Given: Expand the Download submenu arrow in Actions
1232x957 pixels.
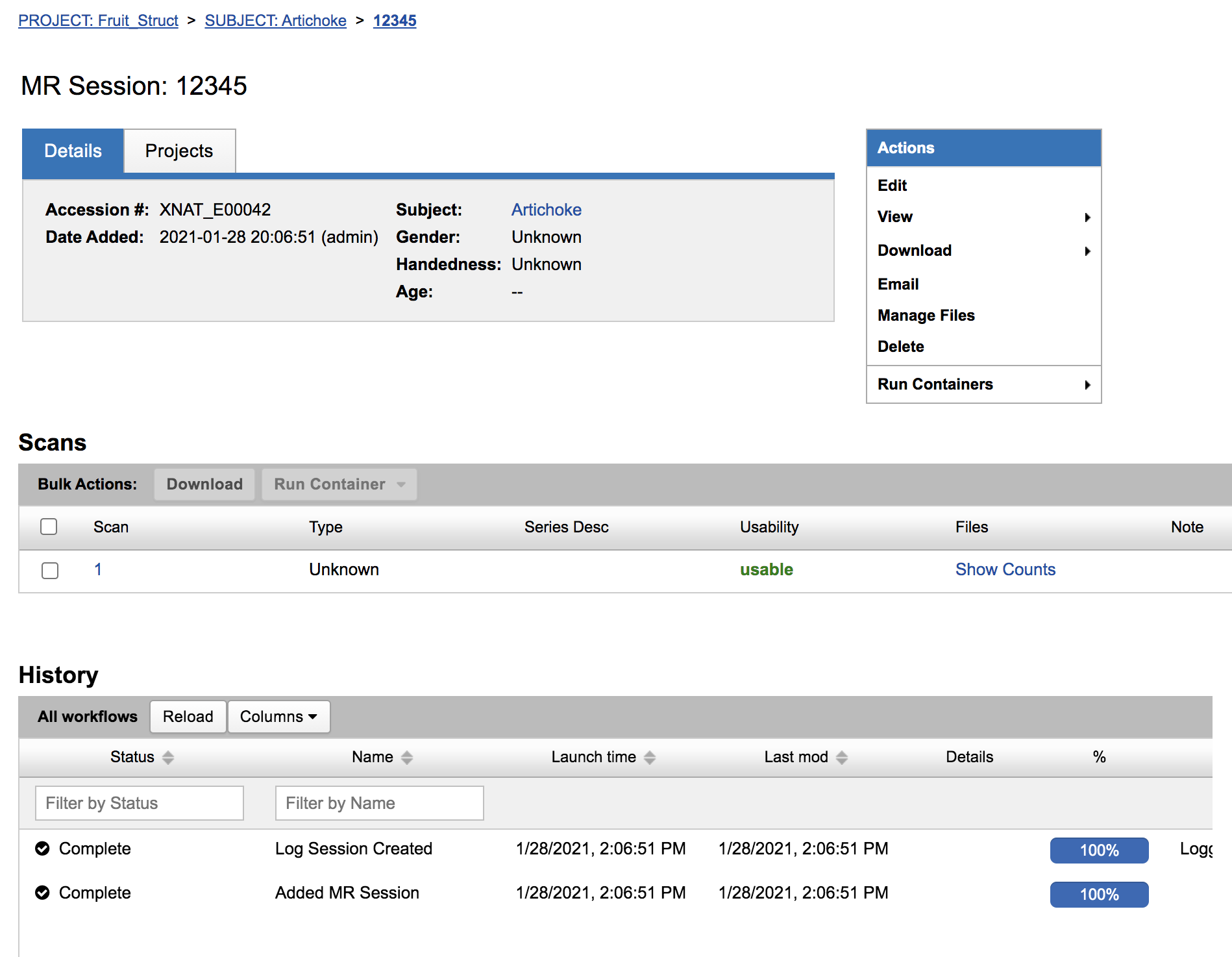Looking at the screenshot, I should click(1087, 251).
